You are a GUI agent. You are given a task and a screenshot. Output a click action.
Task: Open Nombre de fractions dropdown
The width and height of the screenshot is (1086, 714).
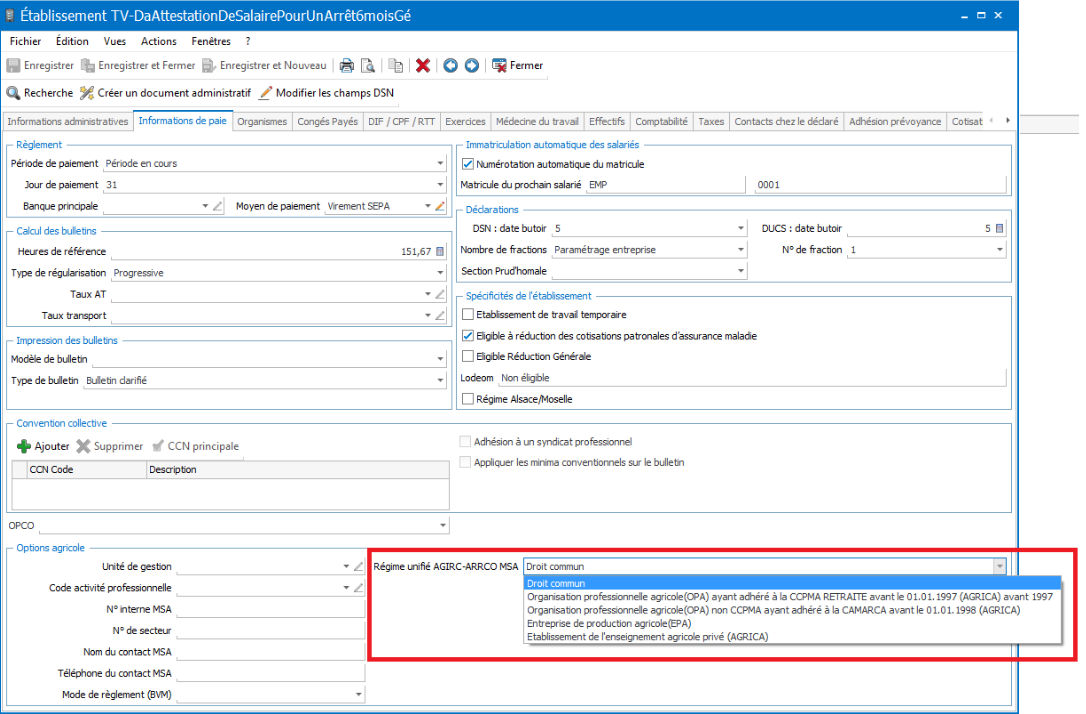(740, 249)
